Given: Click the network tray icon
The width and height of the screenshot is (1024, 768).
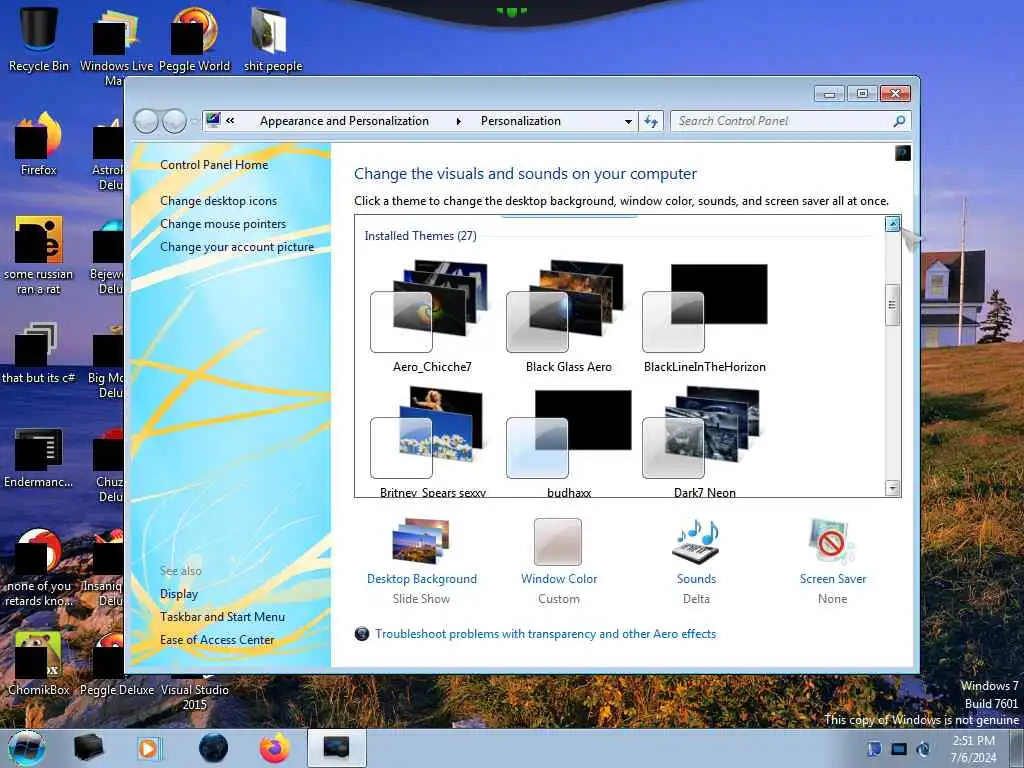Looking at the screenshot, I should point(899,749).
